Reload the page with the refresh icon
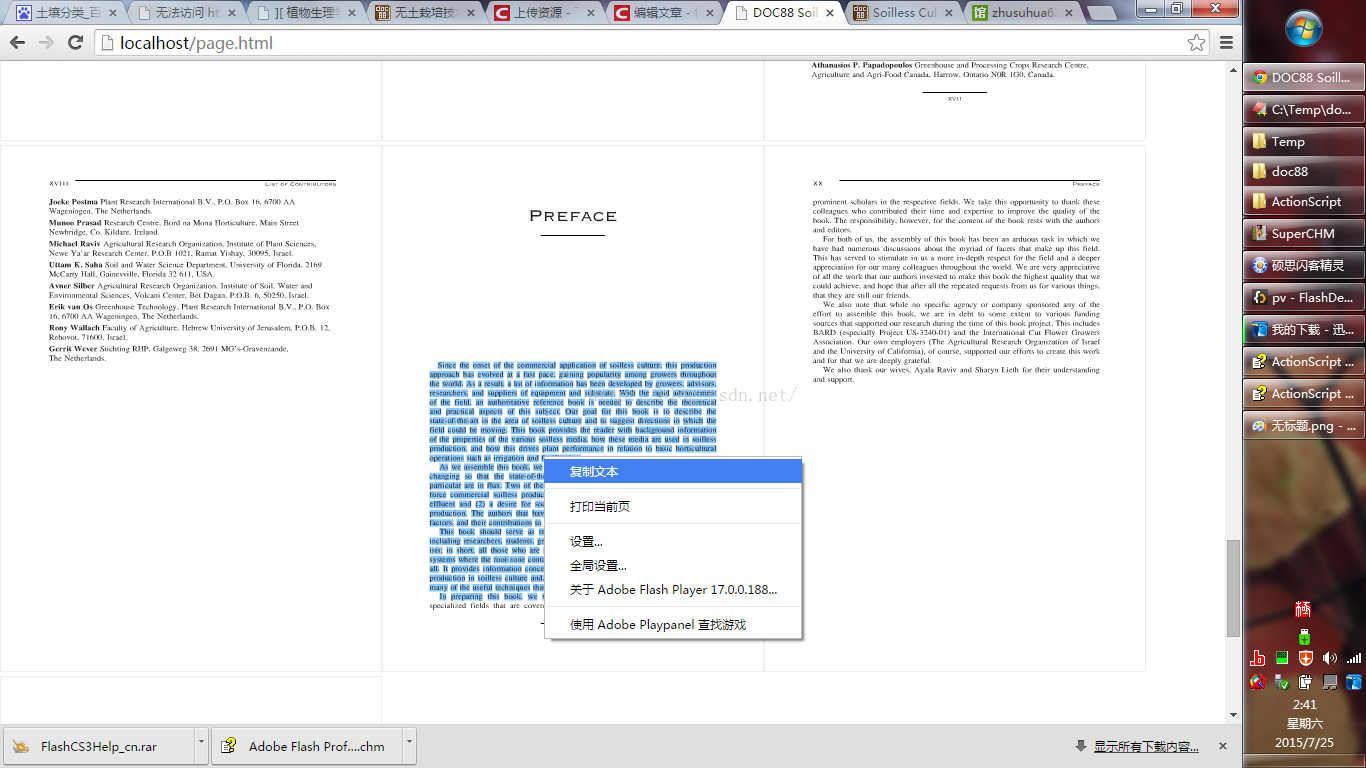The height and width of the screenshot is (768, 1366). pos(75,43)
